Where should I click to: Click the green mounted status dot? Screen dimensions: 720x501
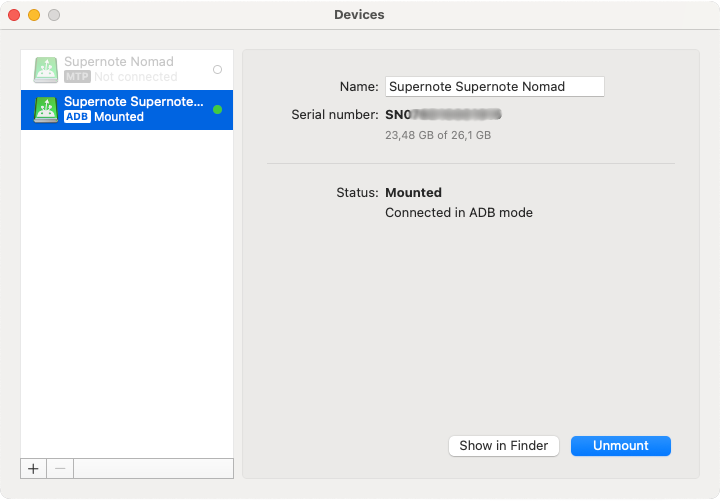click(x=218, y=109)
